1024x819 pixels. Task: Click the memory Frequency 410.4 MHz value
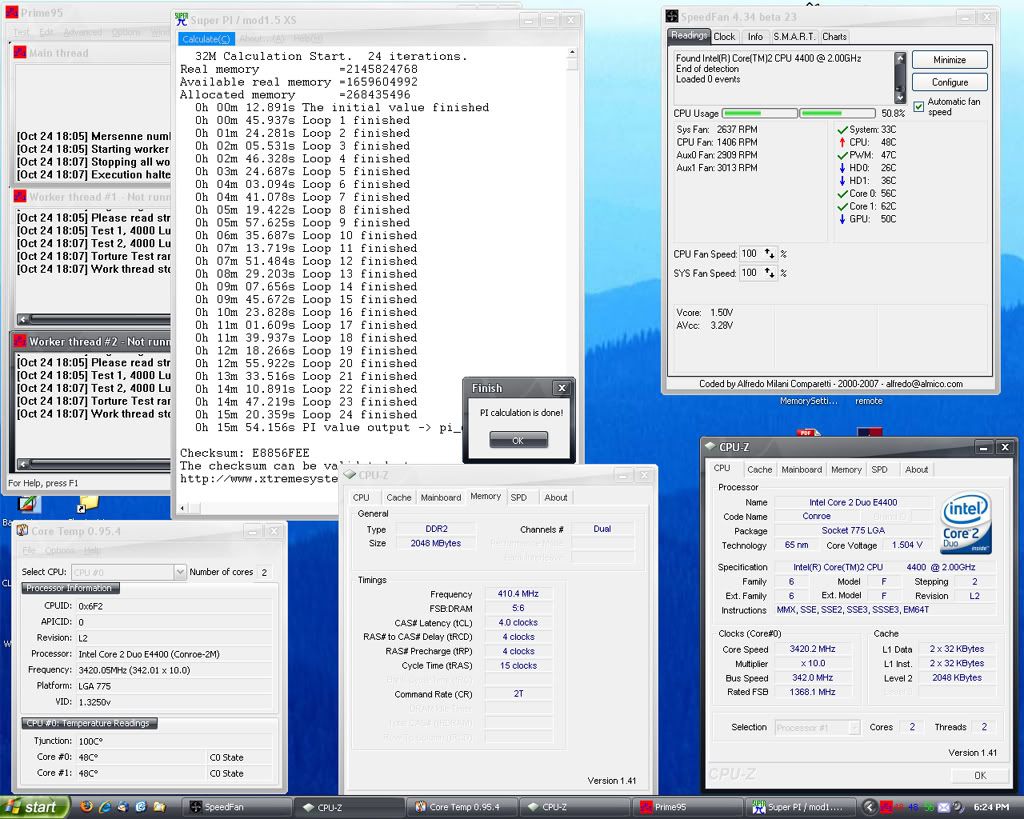pos(518,594)
